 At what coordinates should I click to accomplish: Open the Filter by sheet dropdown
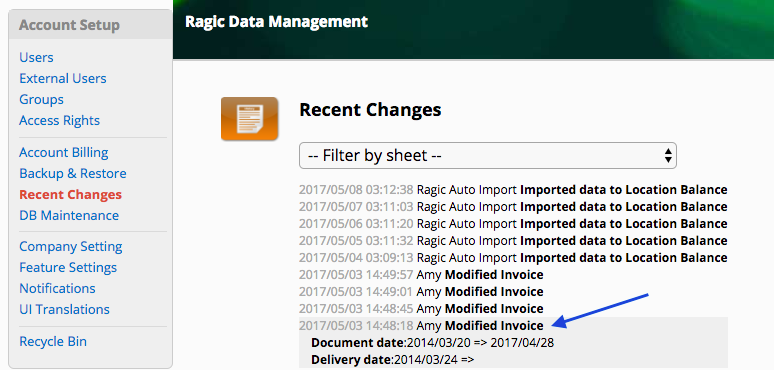pos(488,156)
